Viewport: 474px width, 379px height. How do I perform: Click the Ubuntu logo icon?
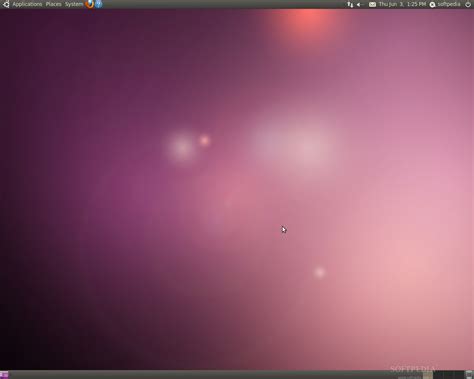[6, 4]
